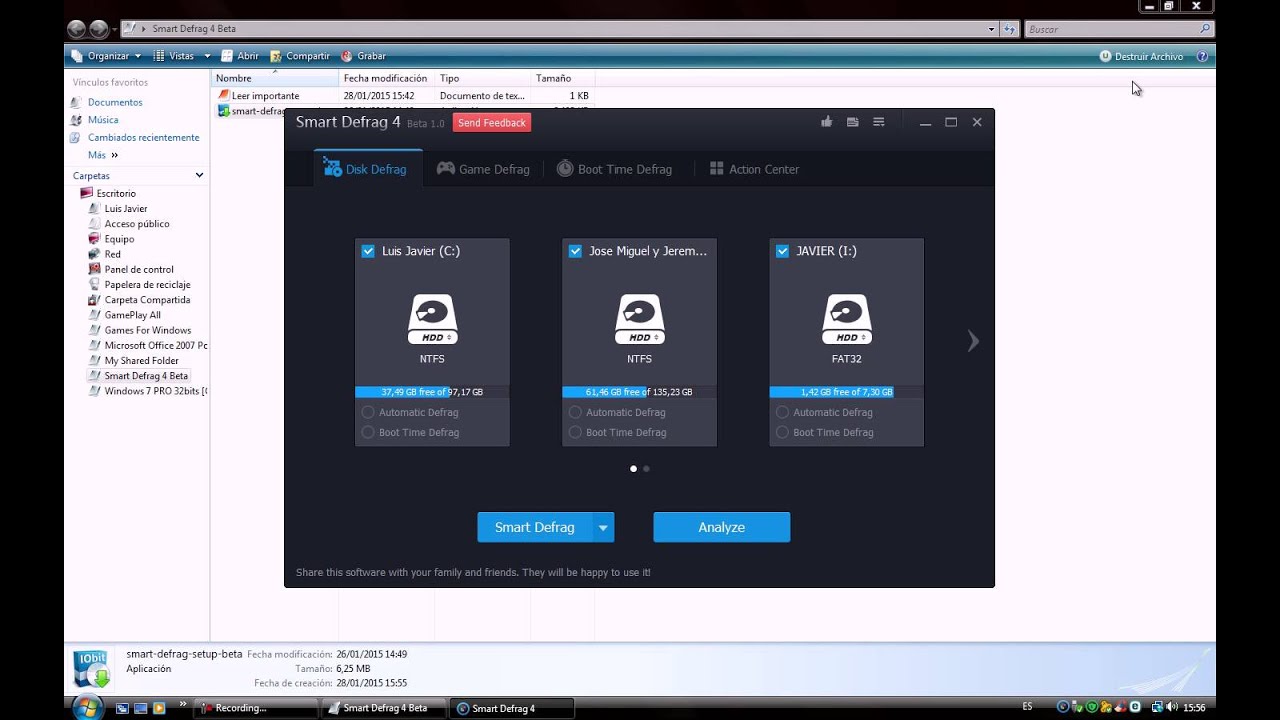This screenshot has width=1280, height=720.
Task: Select the first page dot indicator
Action: pos(633,468)
